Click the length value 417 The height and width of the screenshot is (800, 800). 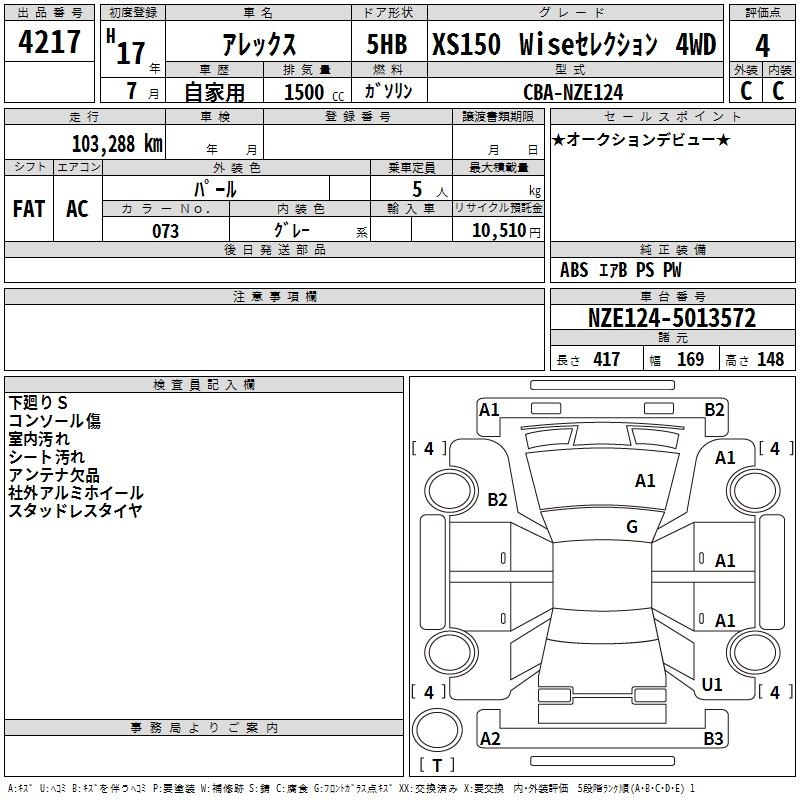coord(607,359)
